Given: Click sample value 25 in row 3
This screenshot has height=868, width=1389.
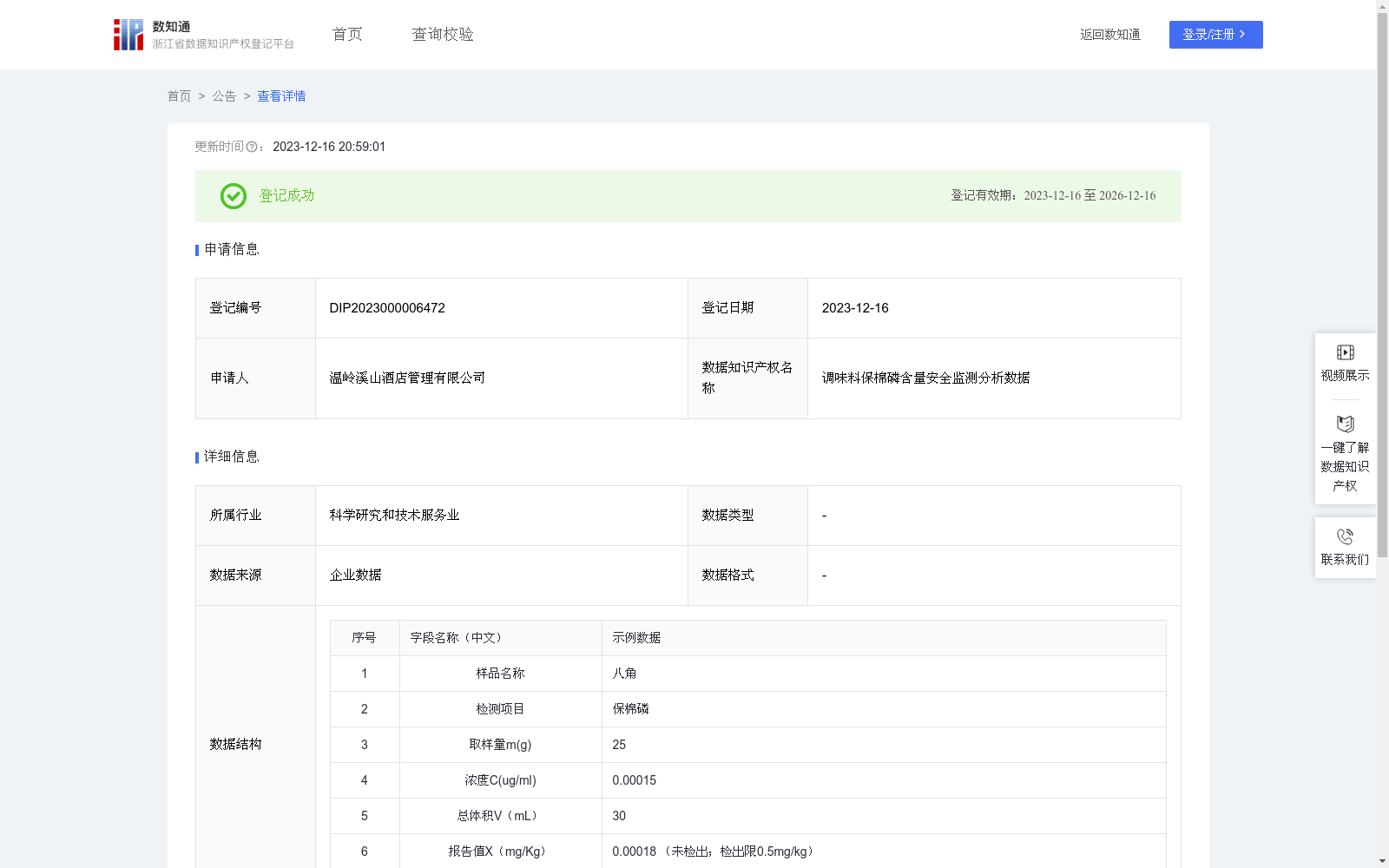Looking at the screenshot, I should [x=619, y=745].
